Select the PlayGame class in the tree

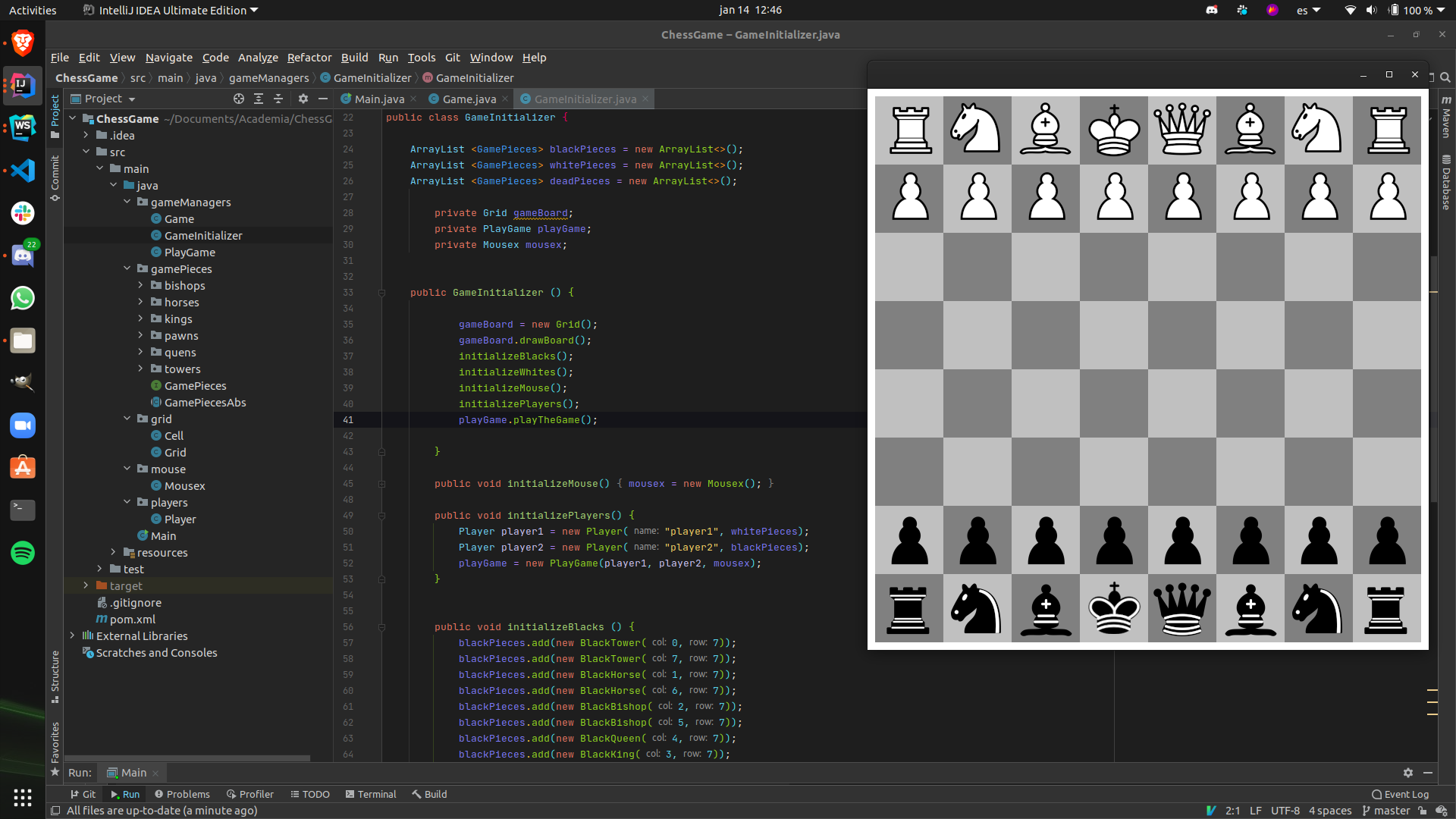[x=190, y=253]
